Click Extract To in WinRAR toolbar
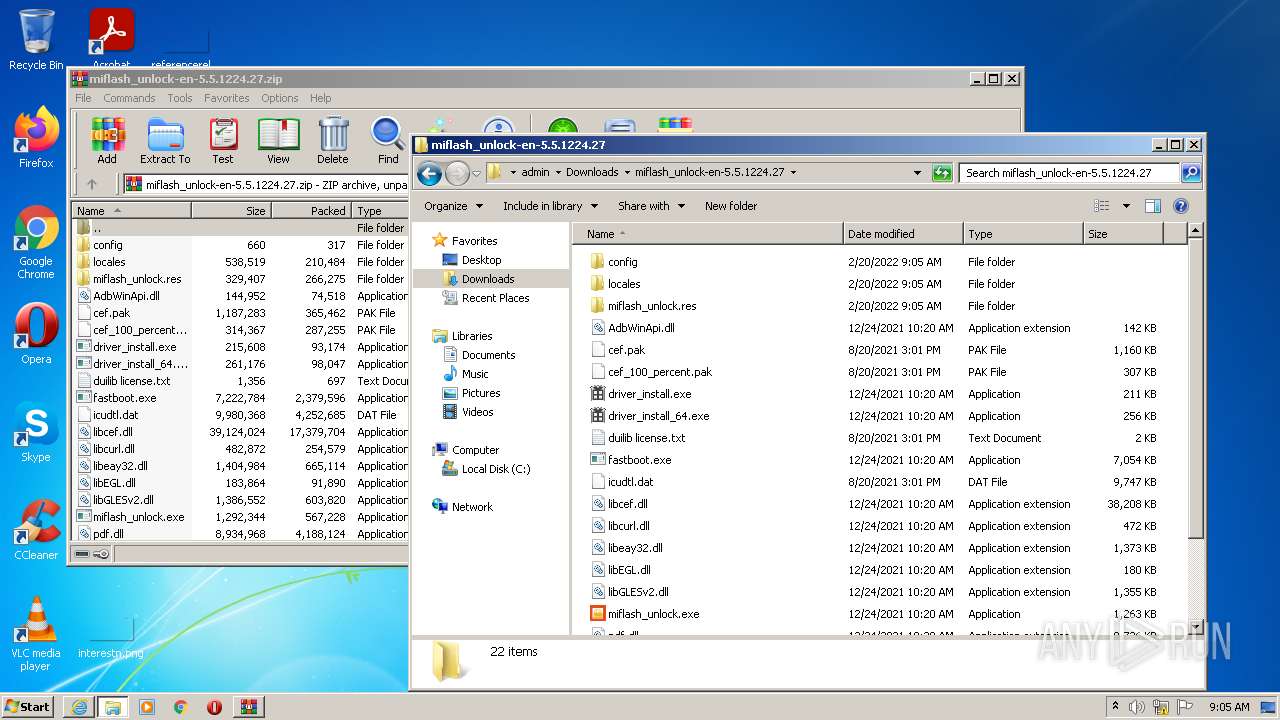The width and height of the screenshot is (1280, 720). tap(165, 141)
